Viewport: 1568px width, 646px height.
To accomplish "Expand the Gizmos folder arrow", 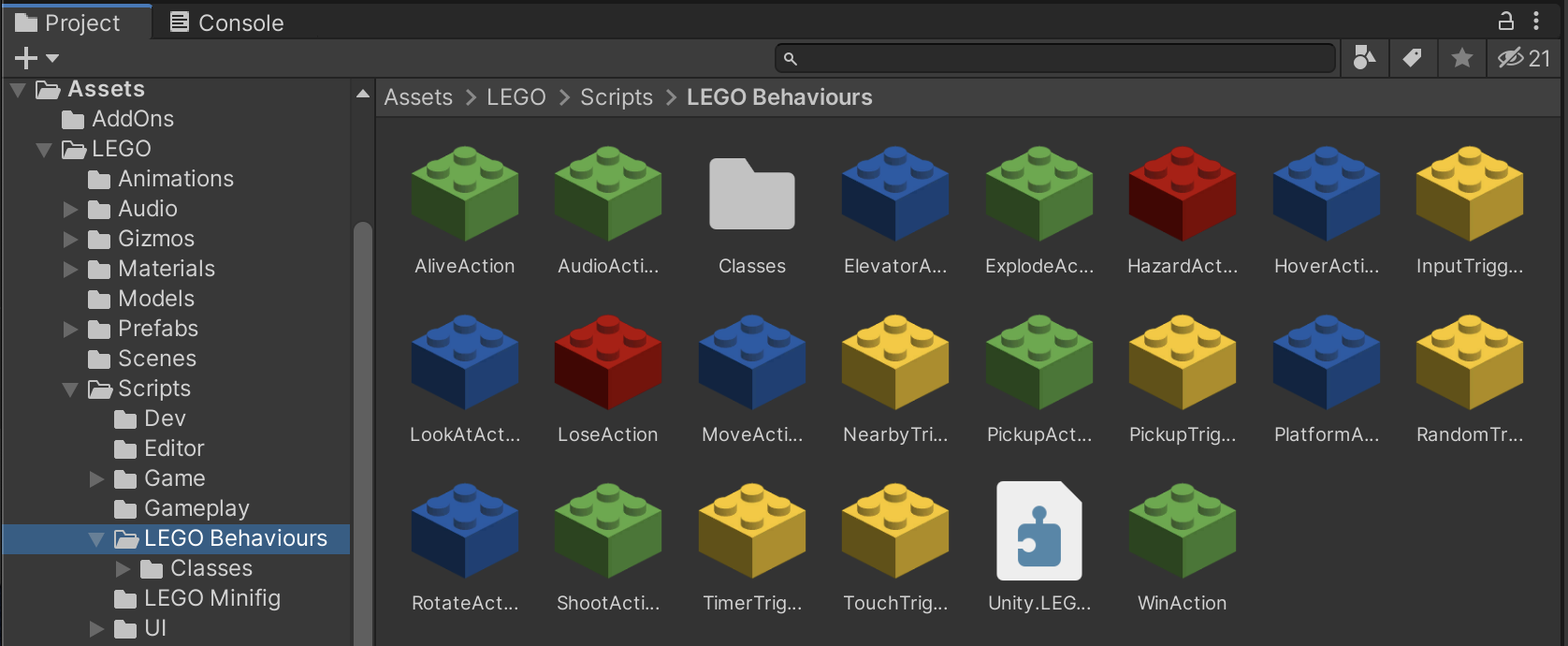I will tap(70, 239).
